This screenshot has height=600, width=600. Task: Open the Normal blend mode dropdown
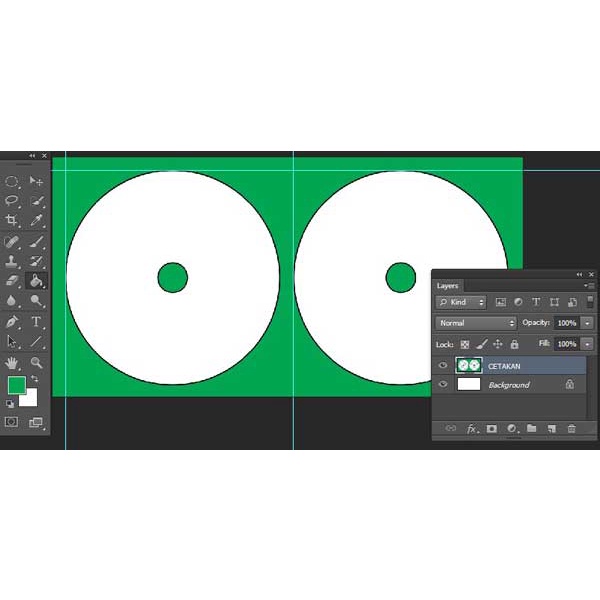point(476,323)
